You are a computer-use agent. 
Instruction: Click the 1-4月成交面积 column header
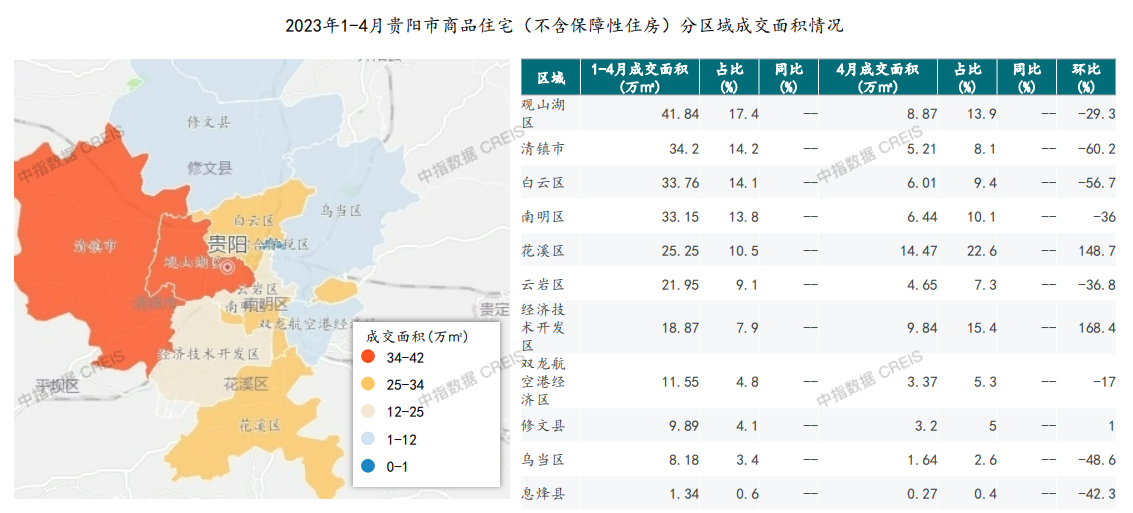tap(639, 78)
